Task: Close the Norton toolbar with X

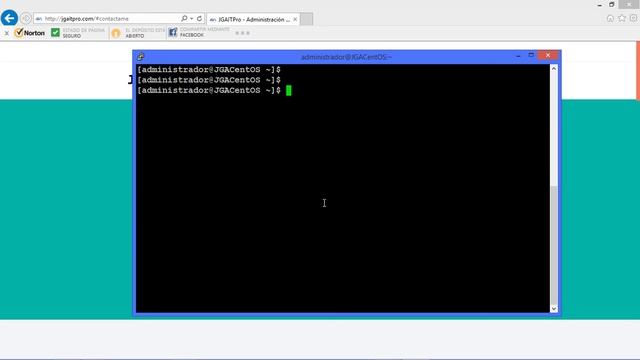Action: tap(7, 33)
